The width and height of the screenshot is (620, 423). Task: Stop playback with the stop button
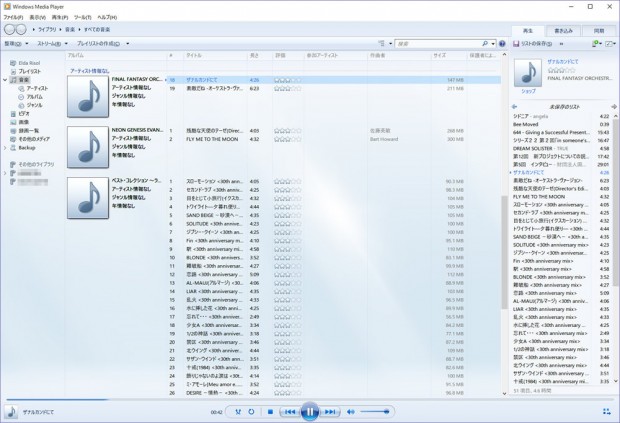tap(270, 412)
